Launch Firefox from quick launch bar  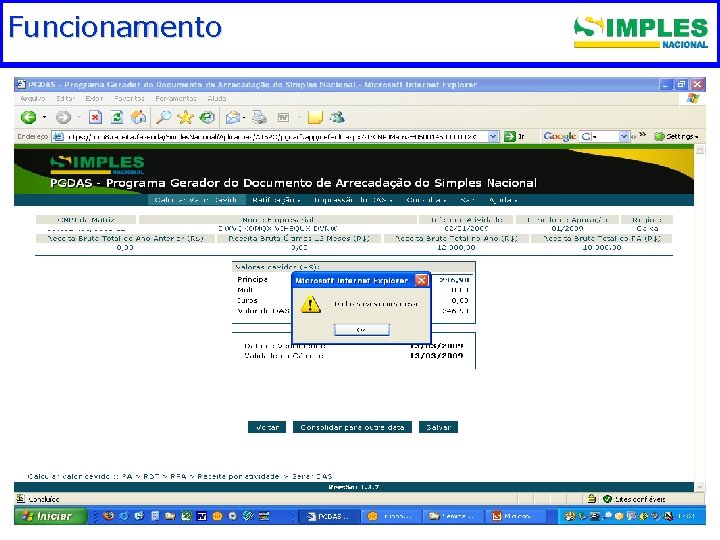click(x=108, y=516)
